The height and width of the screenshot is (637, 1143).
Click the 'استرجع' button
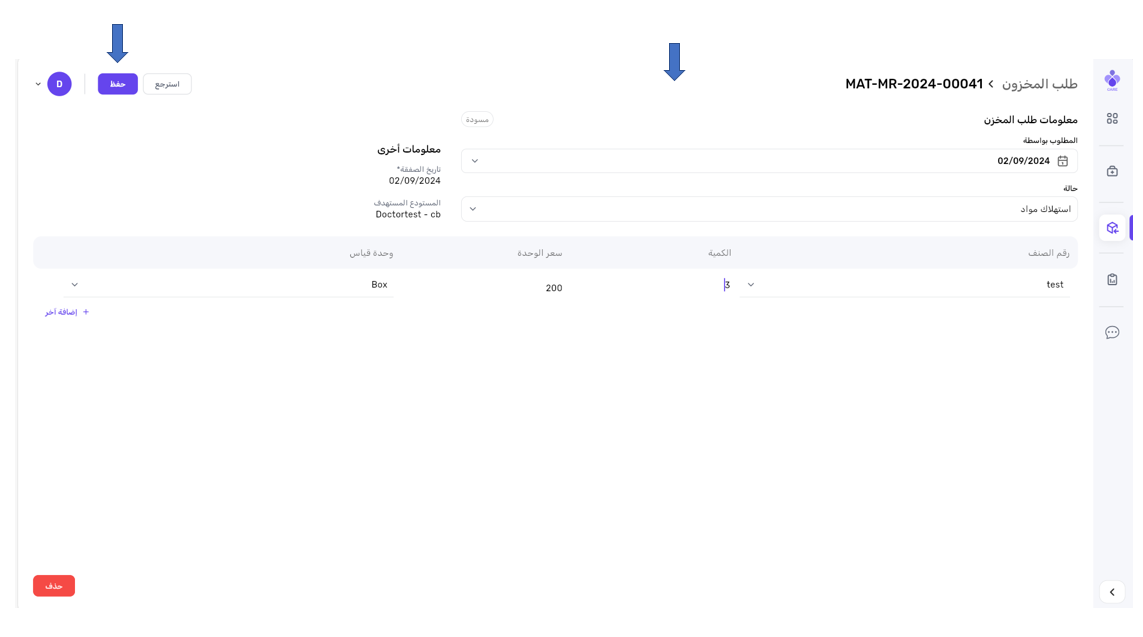pyautogui.click(x=167, y=84)
